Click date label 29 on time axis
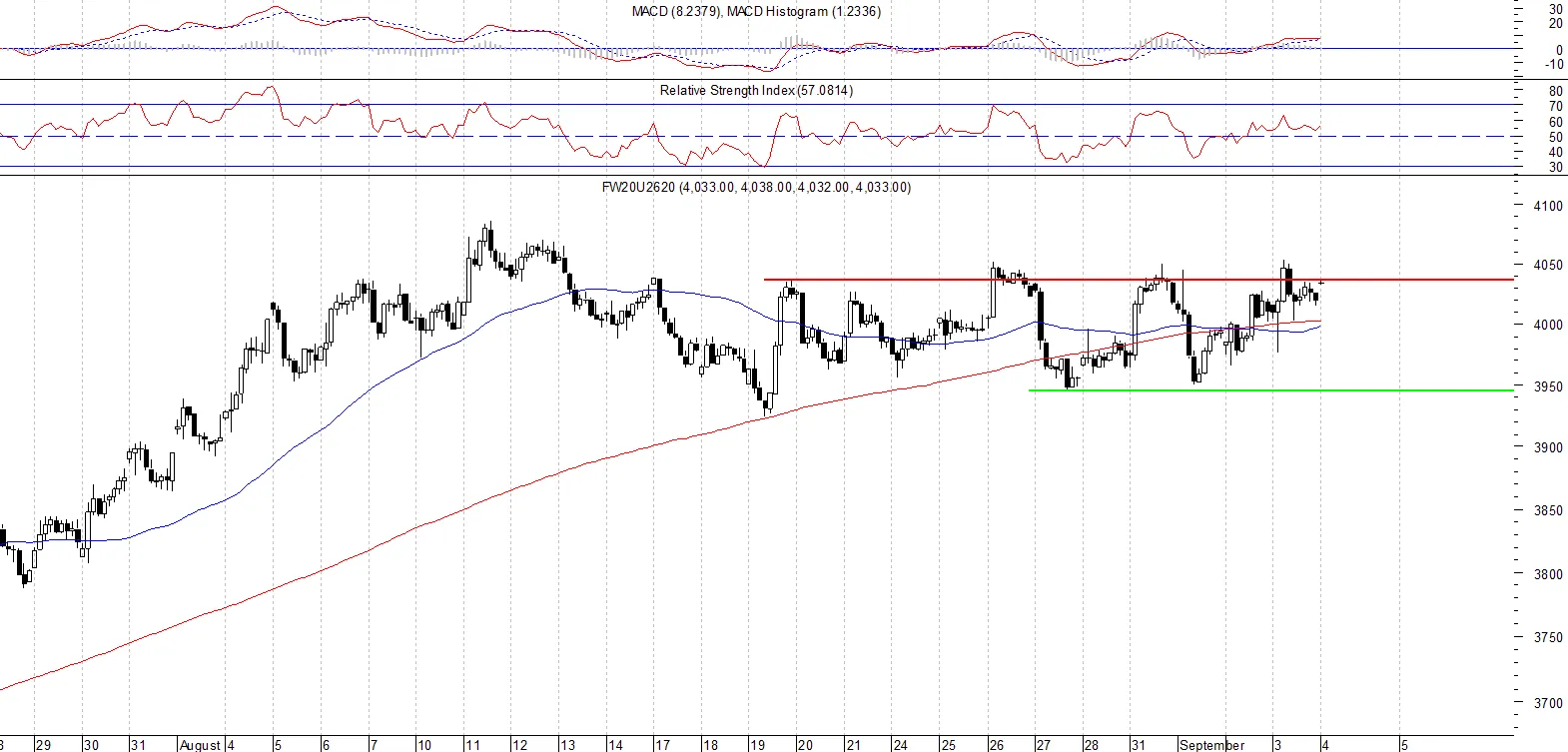This screenshot has height=752, width=1568. pyautogui.click(x=43, y=745)
